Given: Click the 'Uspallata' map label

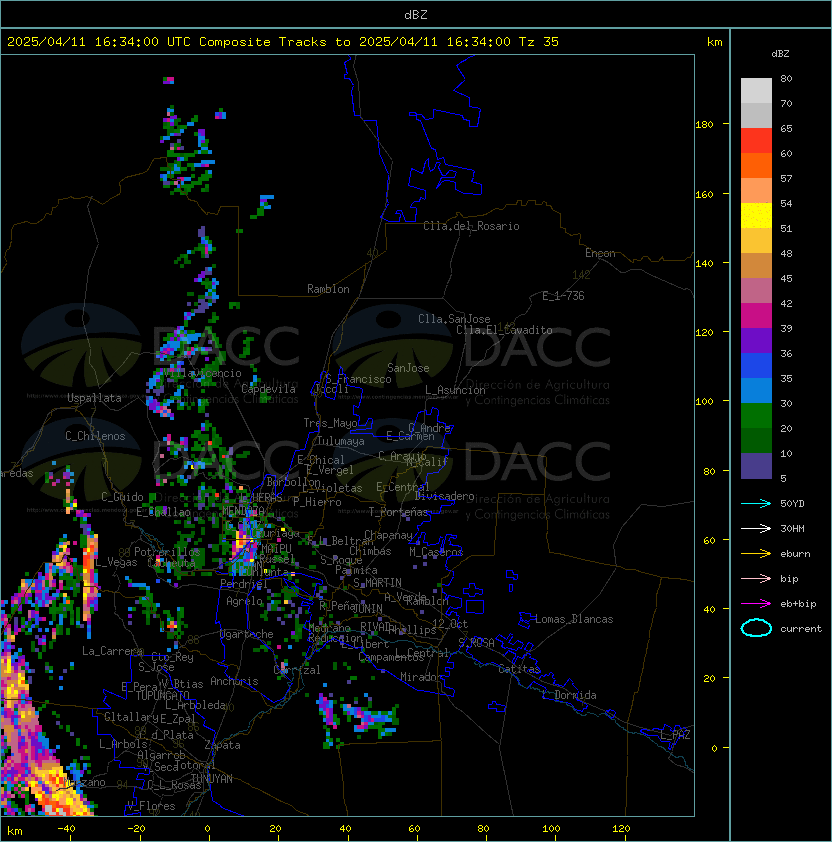Looking at the screenshot, I should pos(94,398).
